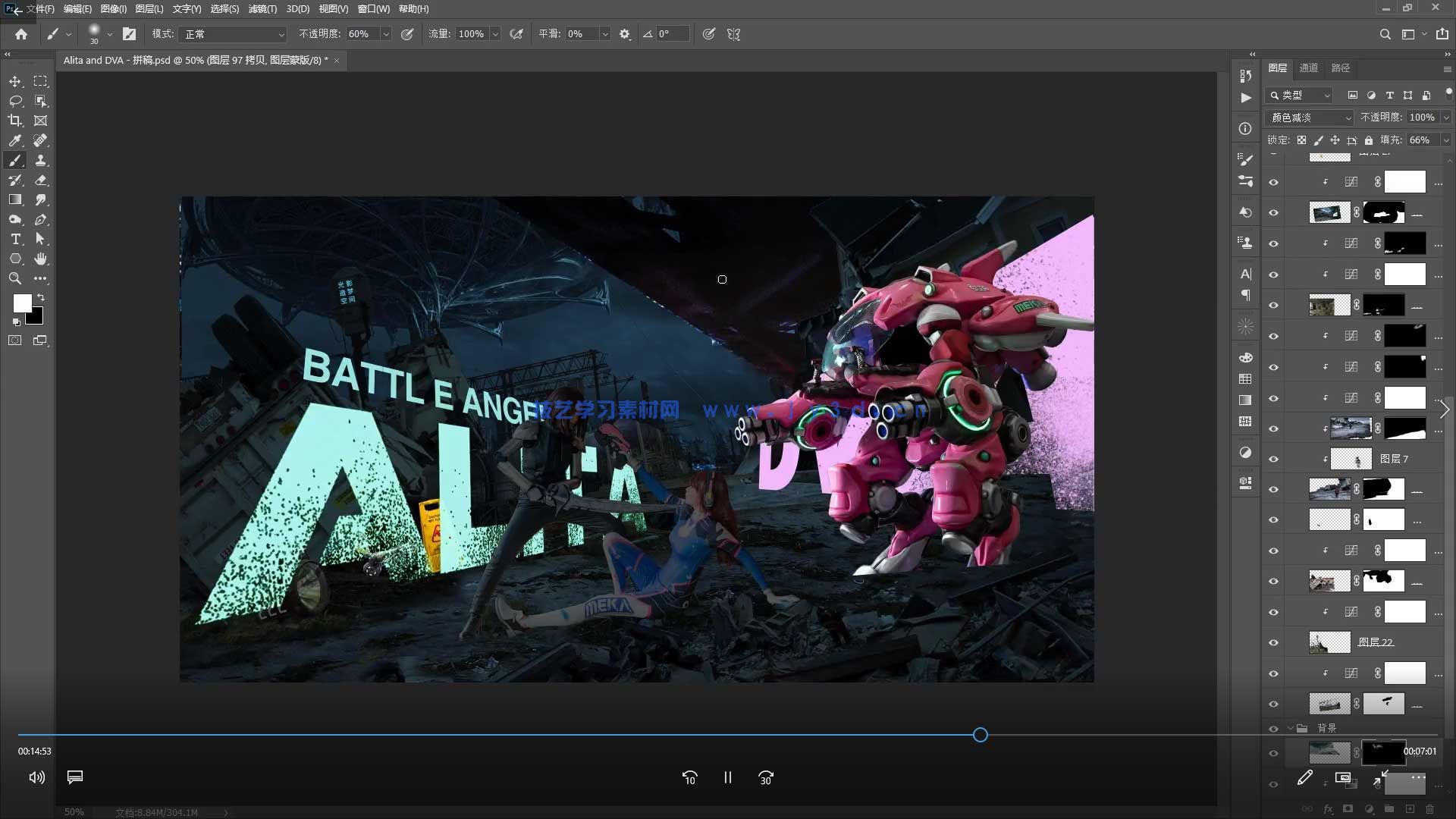Select the Move tool
The width and height of the screenshot is (1456, 819).
(15, 81)
